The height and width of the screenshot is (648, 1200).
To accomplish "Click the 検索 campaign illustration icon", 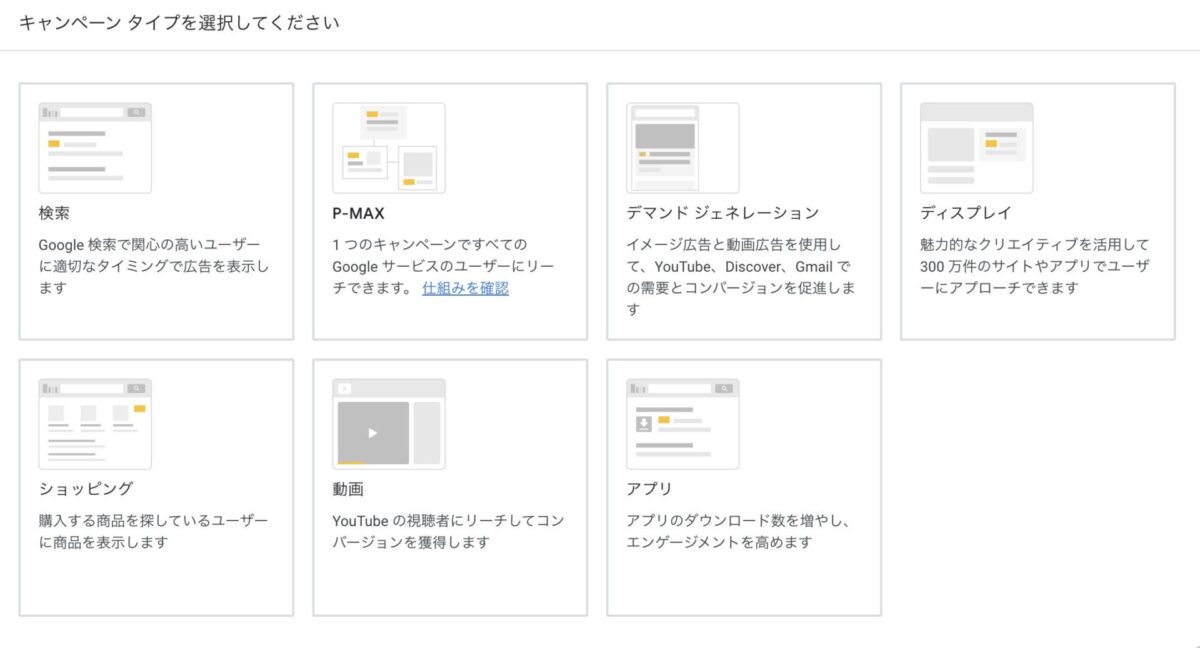I will coord(95,148).
